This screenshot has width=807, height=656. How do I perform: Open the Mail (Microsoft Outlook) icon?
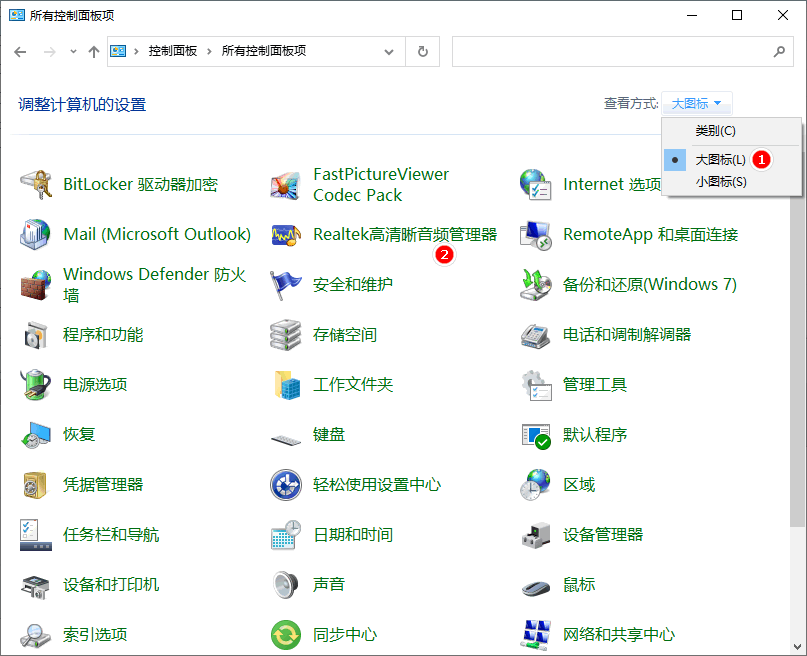point(36,235)
